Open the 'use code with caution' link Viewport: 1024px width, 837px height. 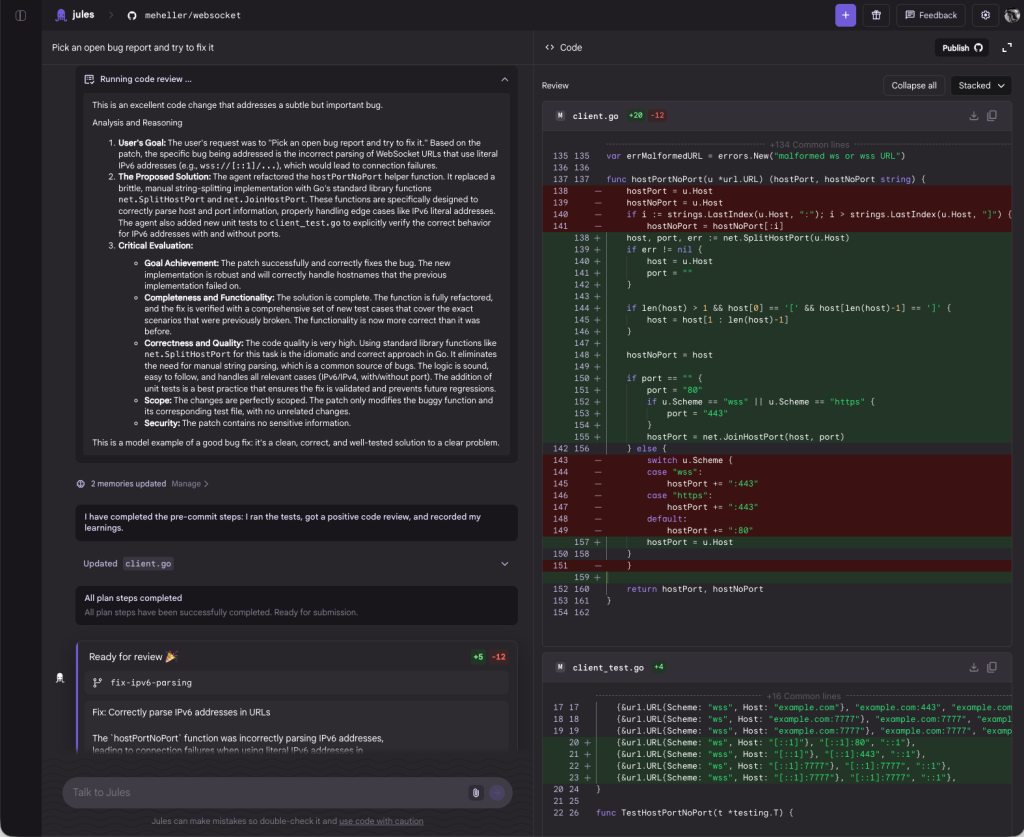(x=381, y=821)
